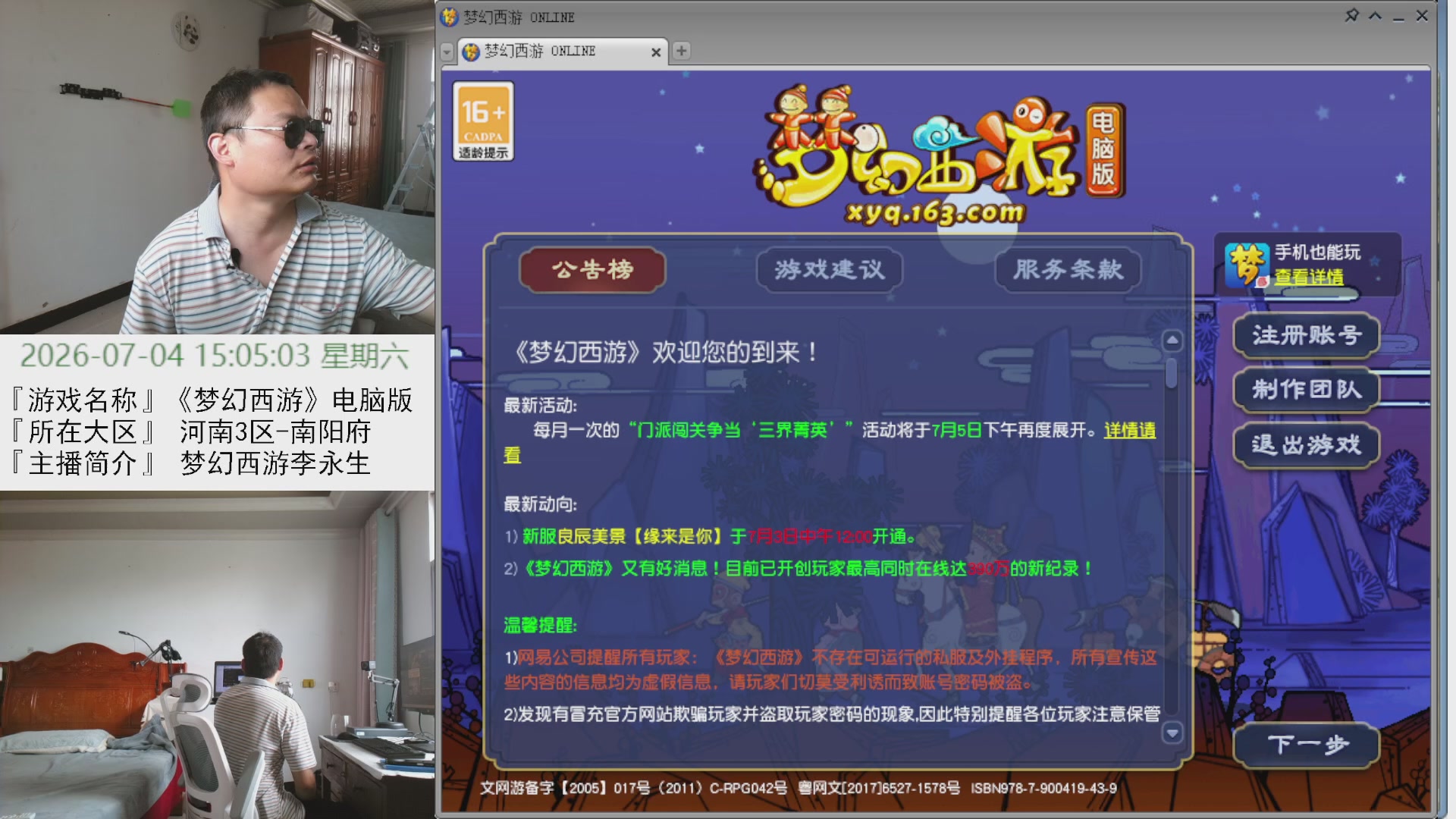Click the date and time overlay text
The width and height of the screenshot is (1456, 819).
tap(215, 356)
